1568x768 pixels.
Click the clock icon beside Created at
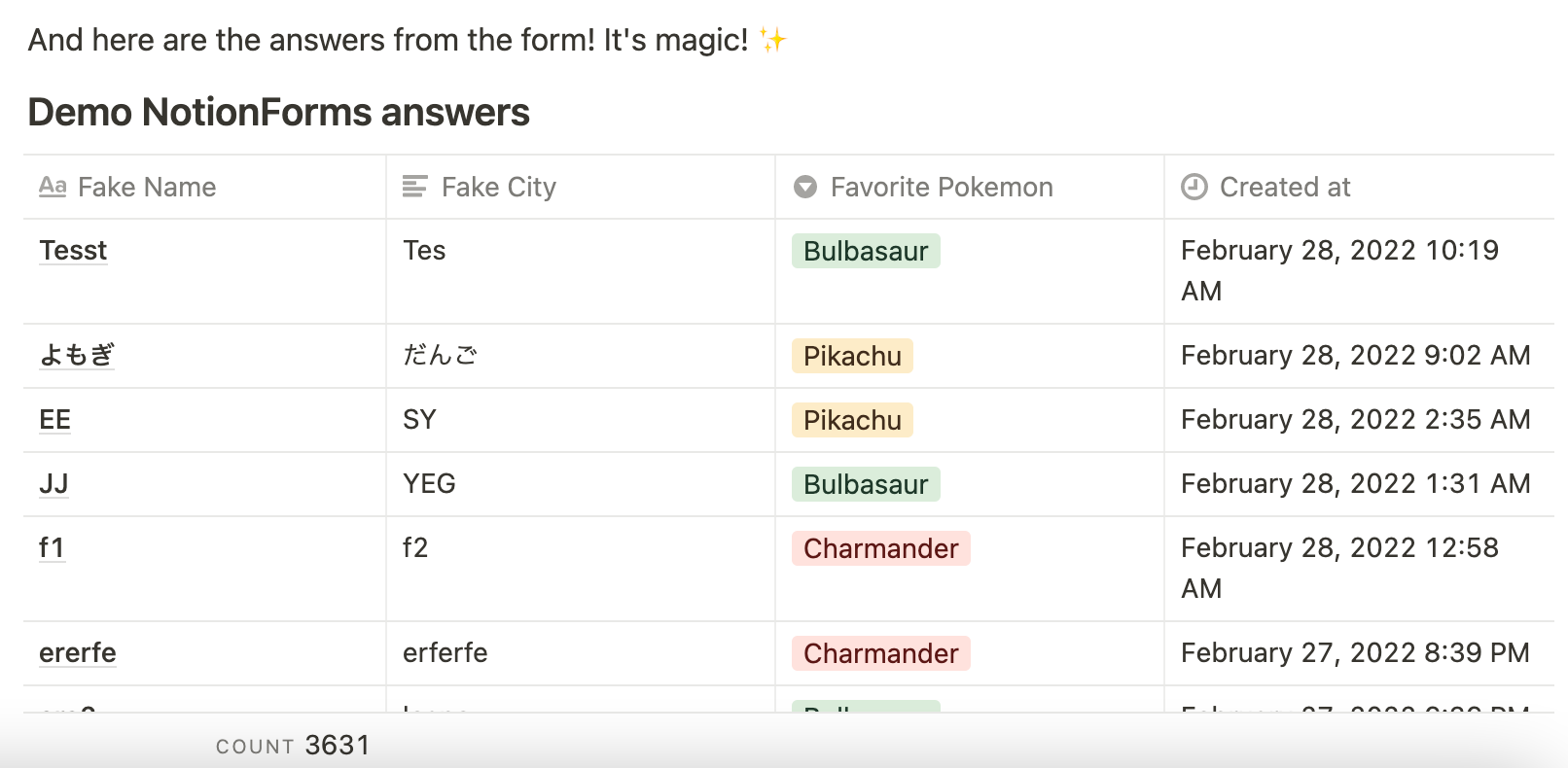[1194, 187]
